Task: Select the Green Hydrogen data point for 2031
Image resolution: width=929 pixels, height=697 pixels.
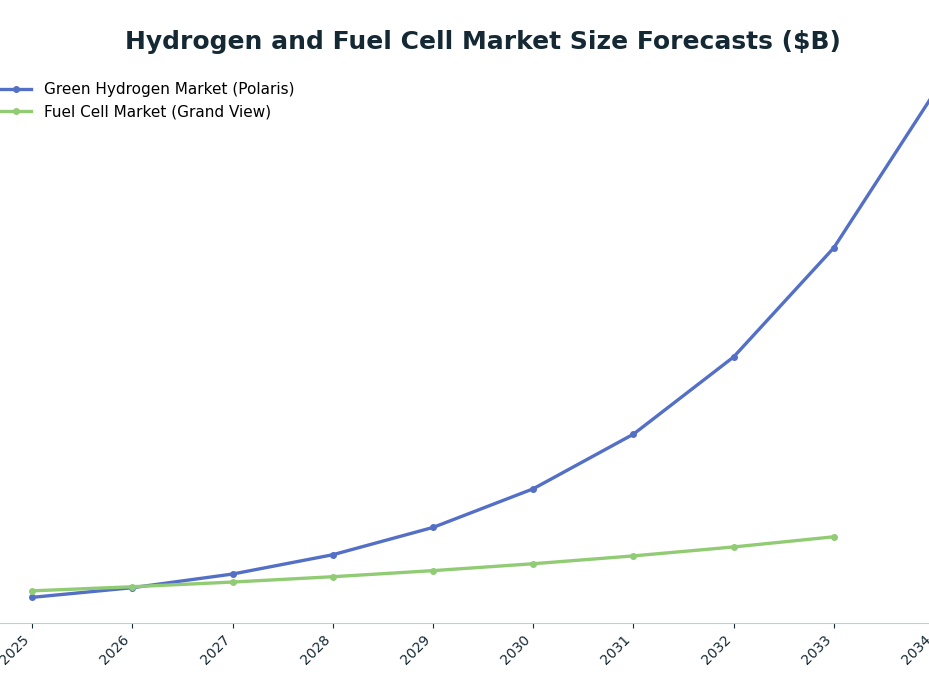Action: [633, 434]
